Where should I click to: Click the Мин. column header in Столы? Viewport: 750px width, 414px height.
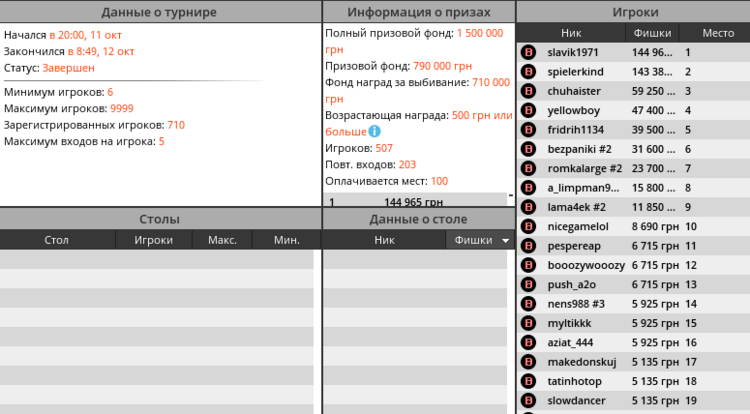point(287,240)
